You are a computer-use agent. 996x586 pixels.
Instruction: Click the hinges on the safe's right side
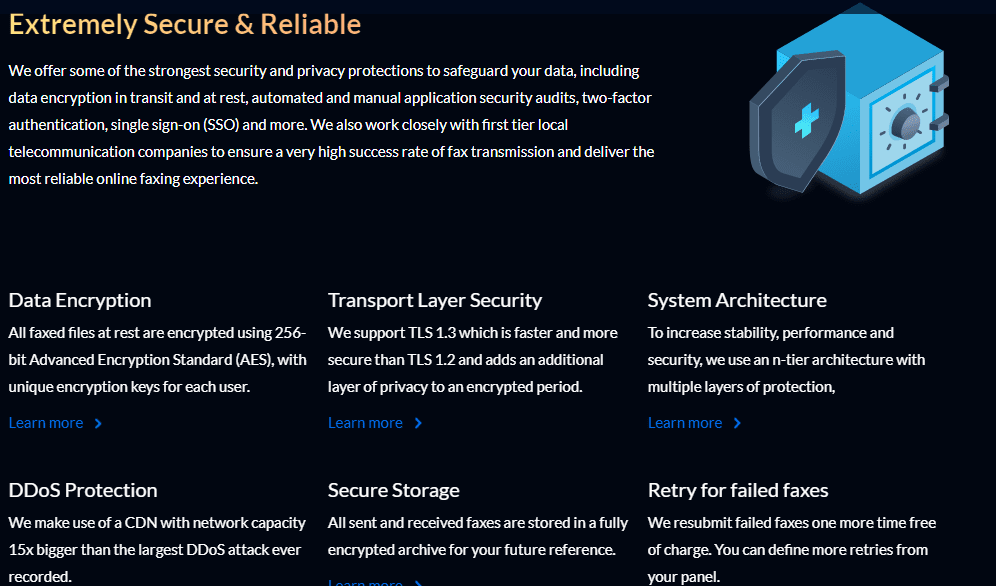[x=939, y=103]
